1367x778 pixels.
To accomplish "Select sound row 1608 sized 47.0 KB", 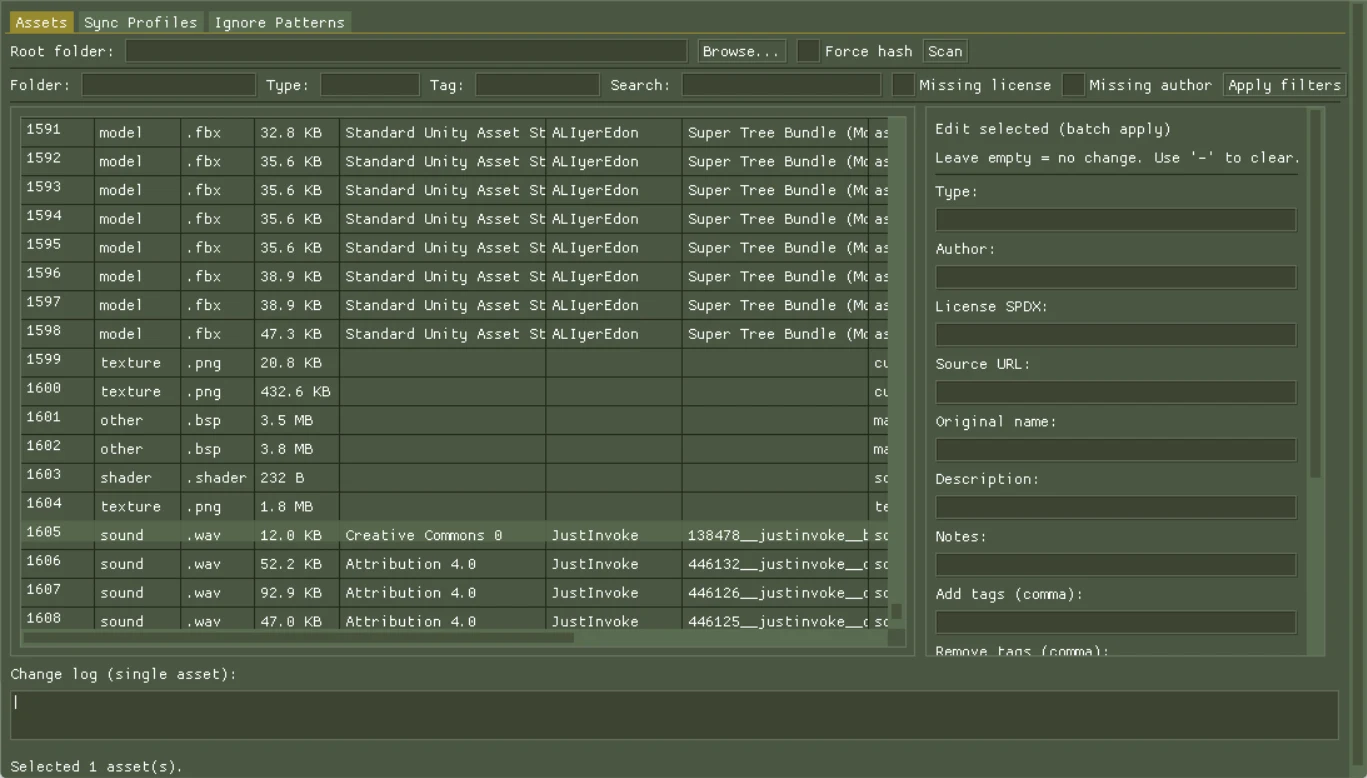I will click(455, 620).
